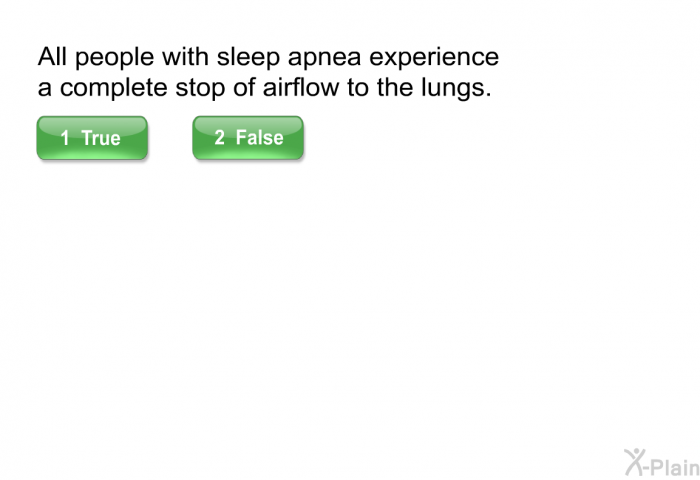Click the word "airflow" in the statement
Screen dimensions: 700x480
(x=301, y=87)
